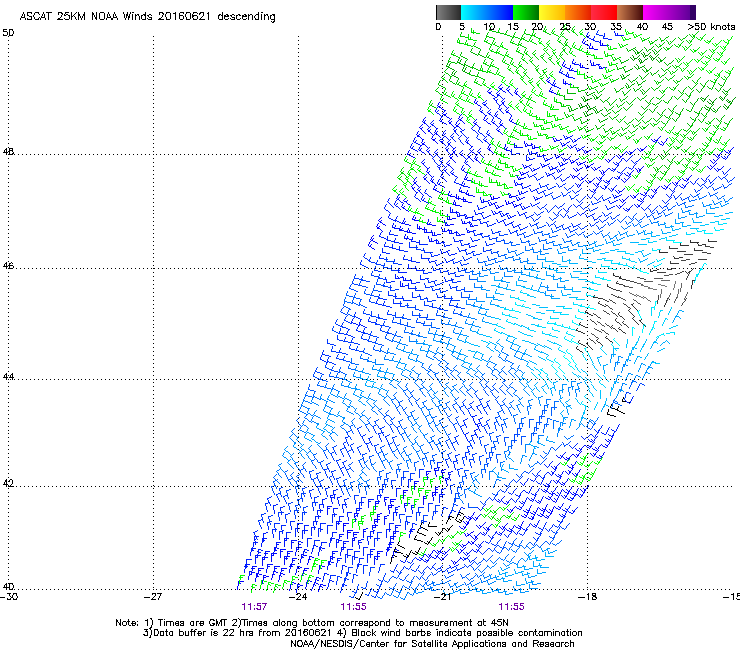This screenshot has height=650, width=740.
Task: Click the note about black wind barbs contamination
Action: click(x=460, y=633)
